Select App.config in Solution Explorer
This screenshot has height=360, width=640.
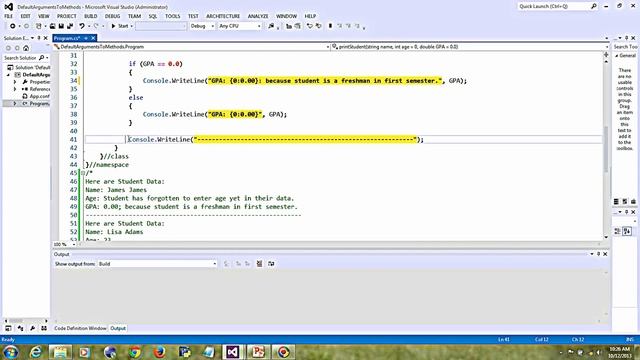(x=36, y=96)
